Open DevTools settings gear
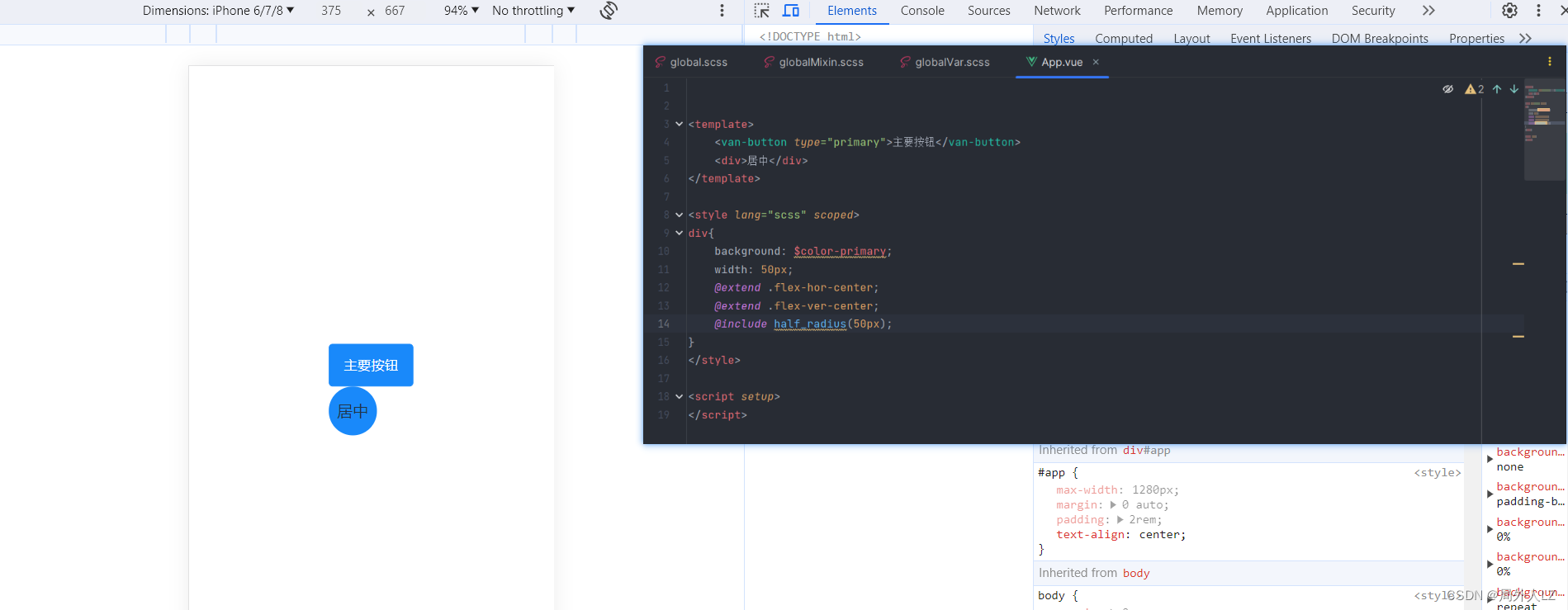 [1509, 11]
